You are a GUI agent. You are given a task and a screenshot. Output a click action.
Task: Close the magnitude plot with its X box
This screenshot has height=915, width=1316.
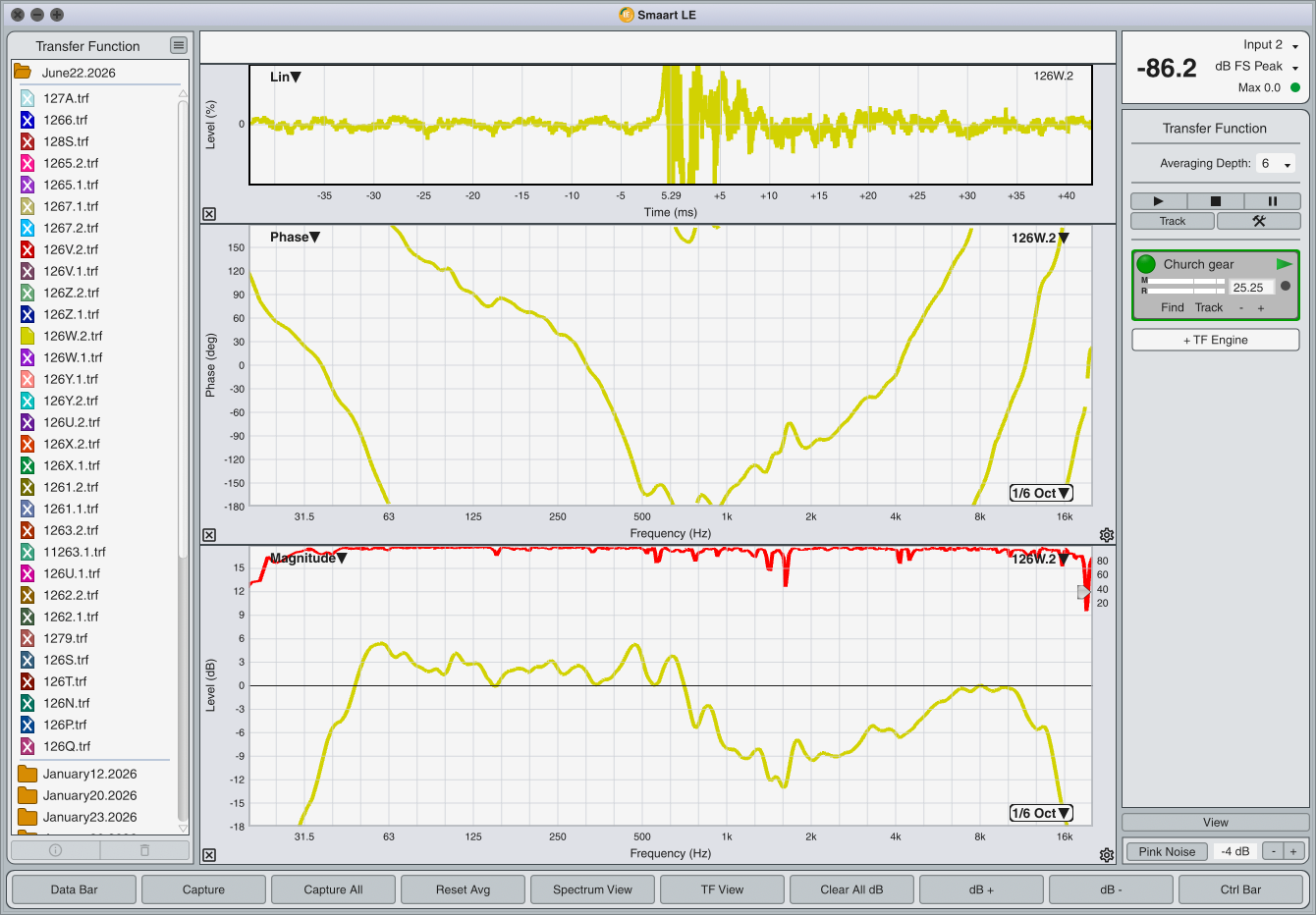pos(209,855)
